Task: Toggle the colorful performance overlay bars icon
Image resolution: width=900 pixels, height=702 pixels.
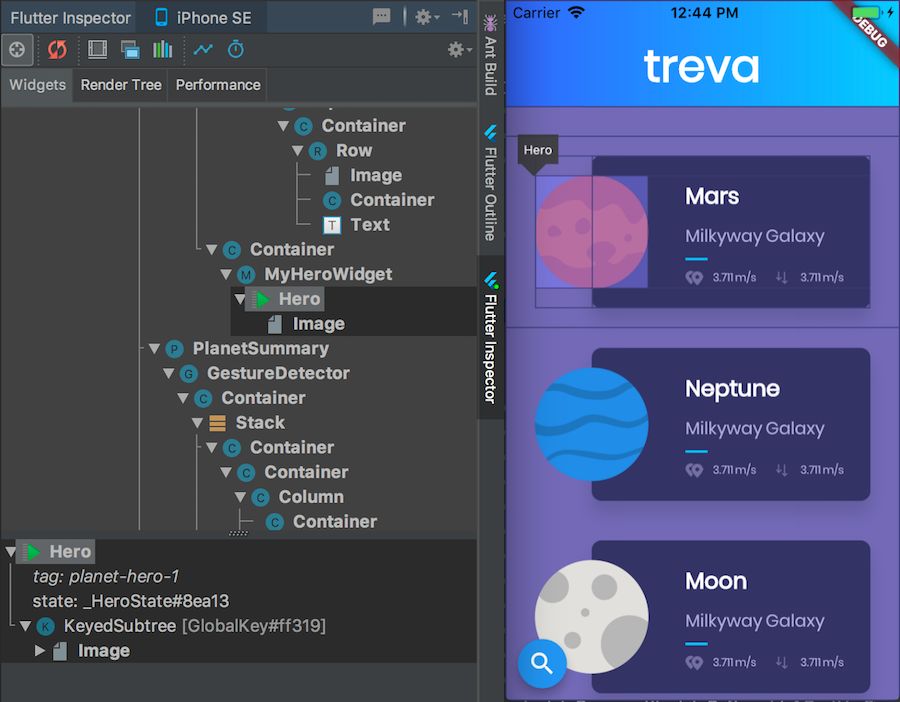Action: (x=162, y=50)
